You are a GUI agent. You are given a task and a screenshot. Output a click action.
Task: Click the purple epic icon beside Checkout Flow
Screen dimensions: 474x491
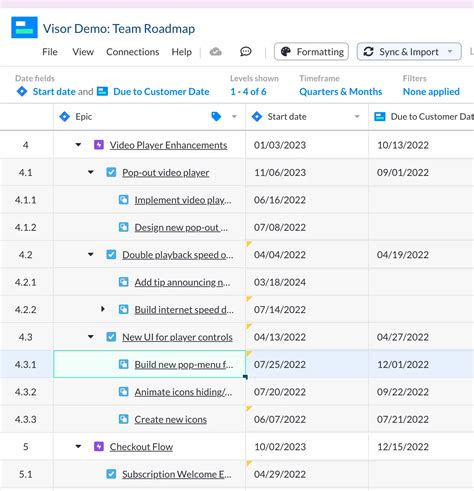(99, 446)
